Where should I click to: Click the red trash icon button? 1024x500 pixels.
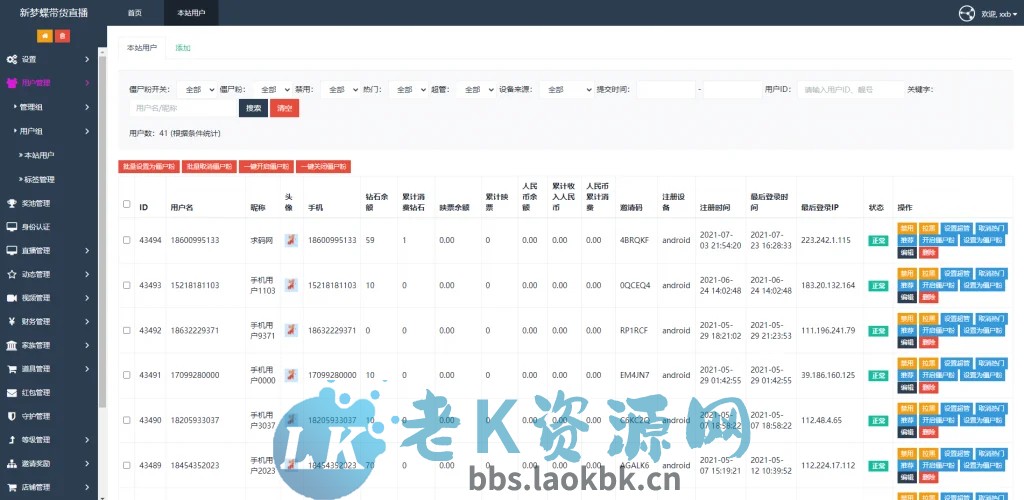tap(62, 37)
